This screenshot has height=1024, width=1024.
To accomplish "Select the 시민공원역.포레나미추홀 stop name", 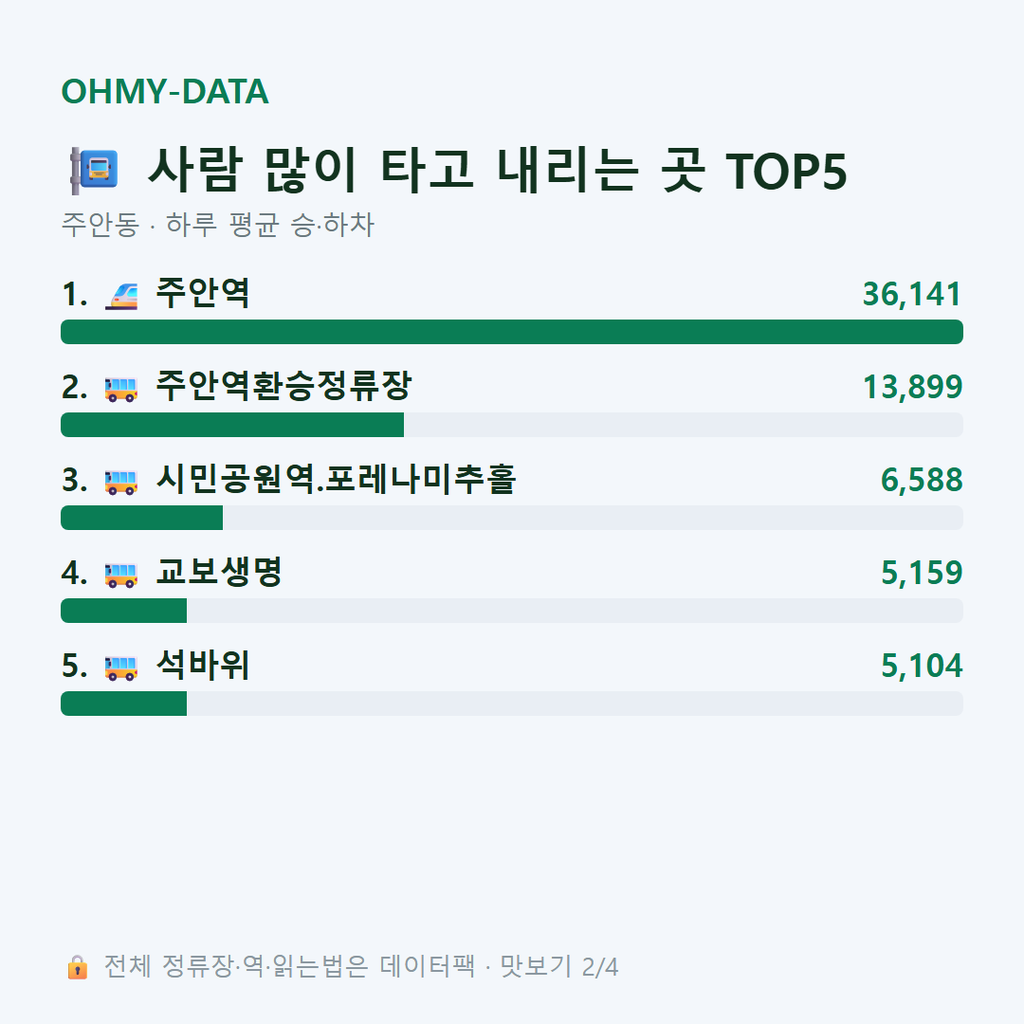I will click(336, 479).
